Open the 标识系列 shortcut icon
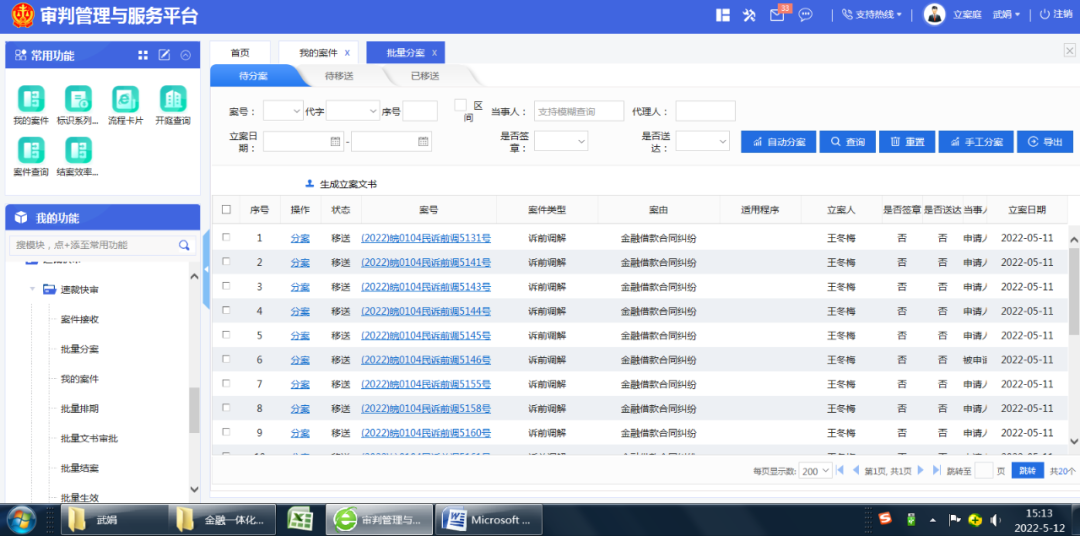The height and width of the screenshot is (536, 1080). 78,99
